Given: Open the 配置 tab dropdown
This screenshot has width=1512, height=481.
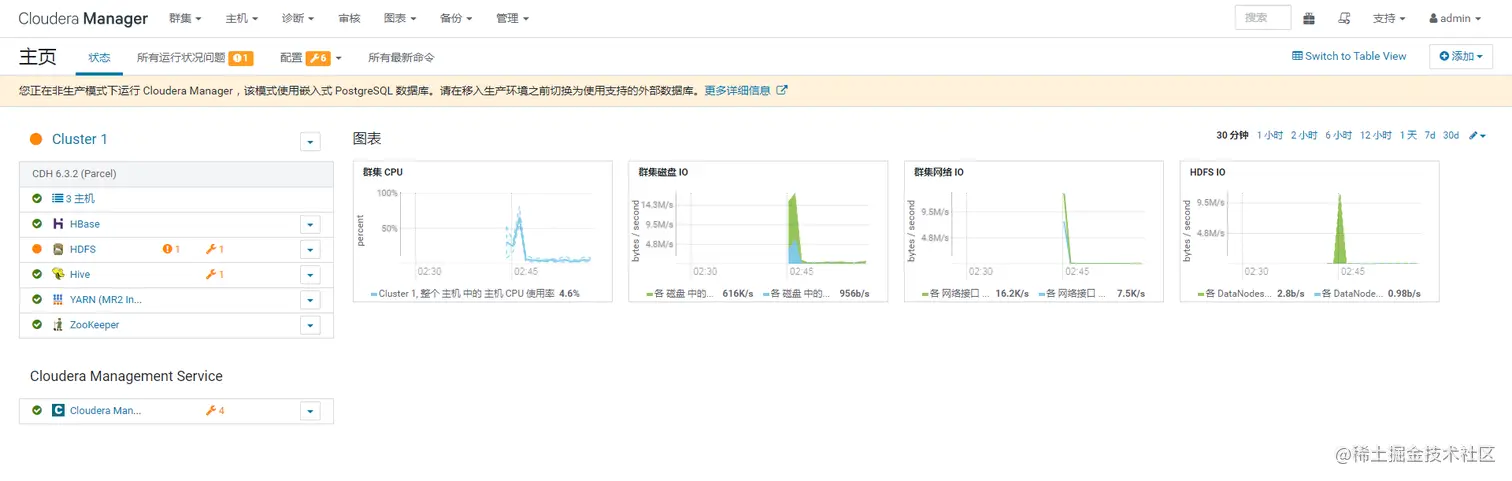Looking at the screenshot, I should 310,58.
